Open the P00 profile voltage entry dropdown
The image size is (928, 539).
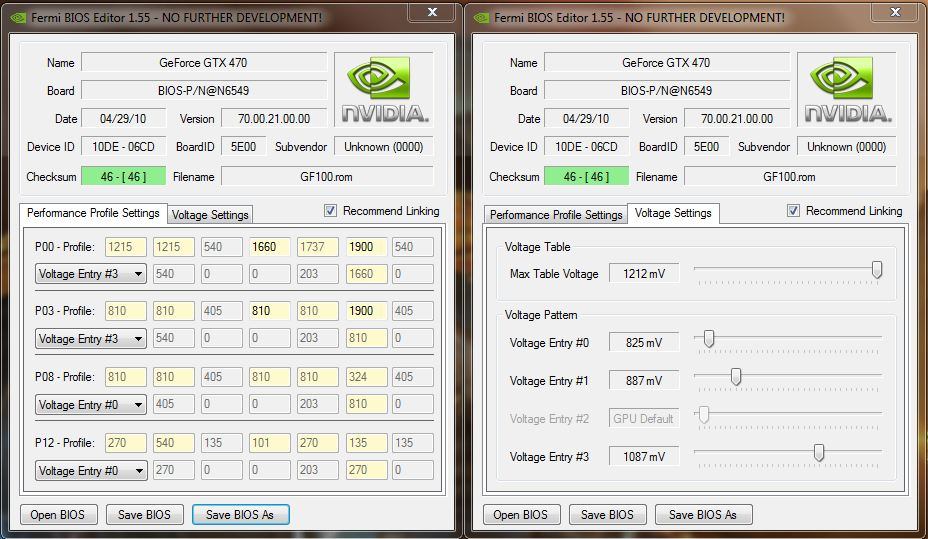(x=91, y=274)
